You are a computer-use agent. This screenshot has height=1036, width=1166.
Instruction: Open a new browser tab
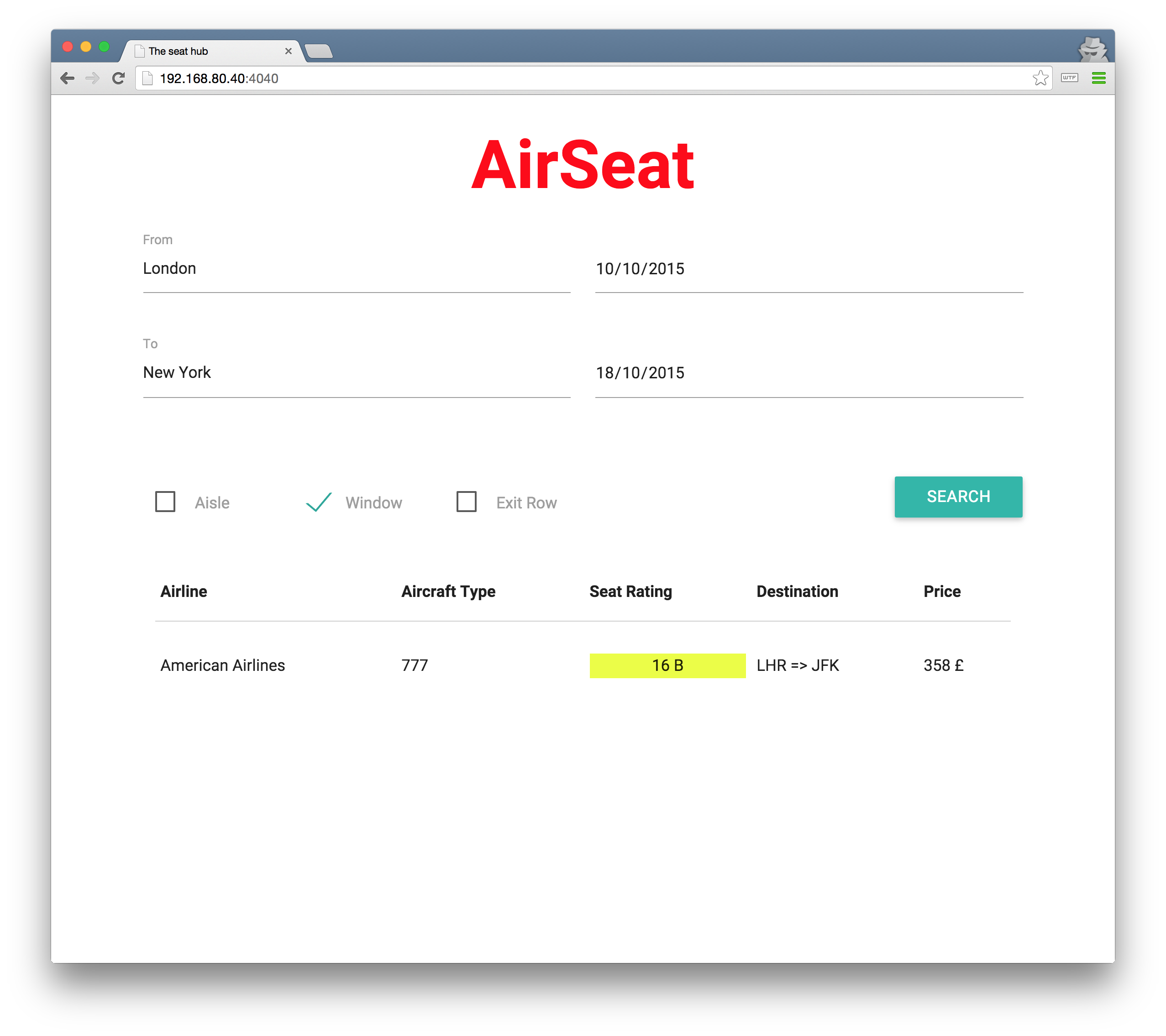[x=319, y=51]
